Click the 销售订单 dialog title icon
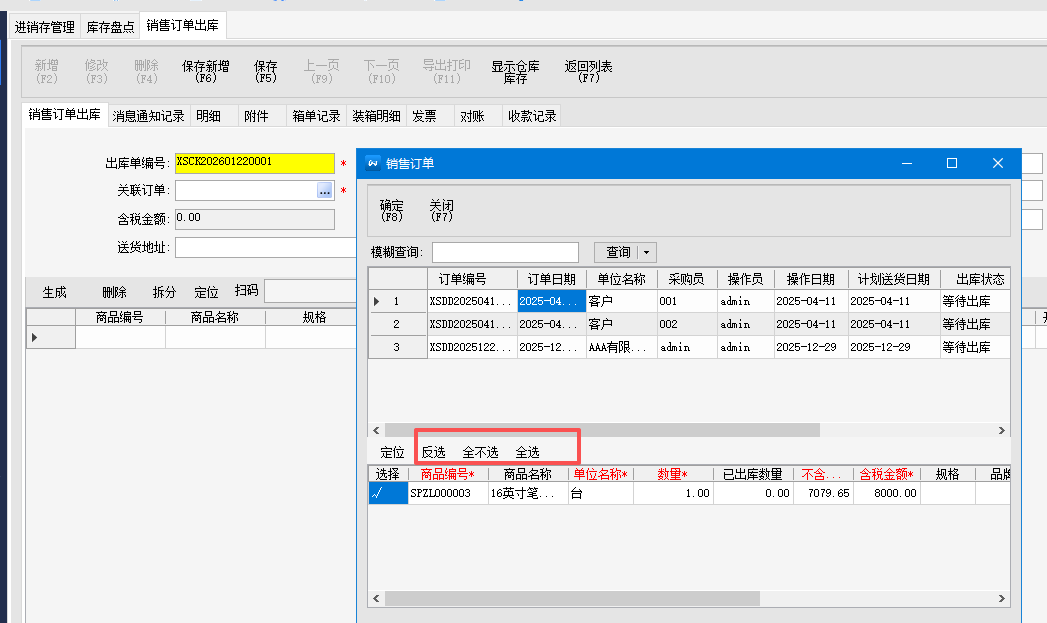The width and height of the screenshot is (1047, 623). tap(372, 163)
